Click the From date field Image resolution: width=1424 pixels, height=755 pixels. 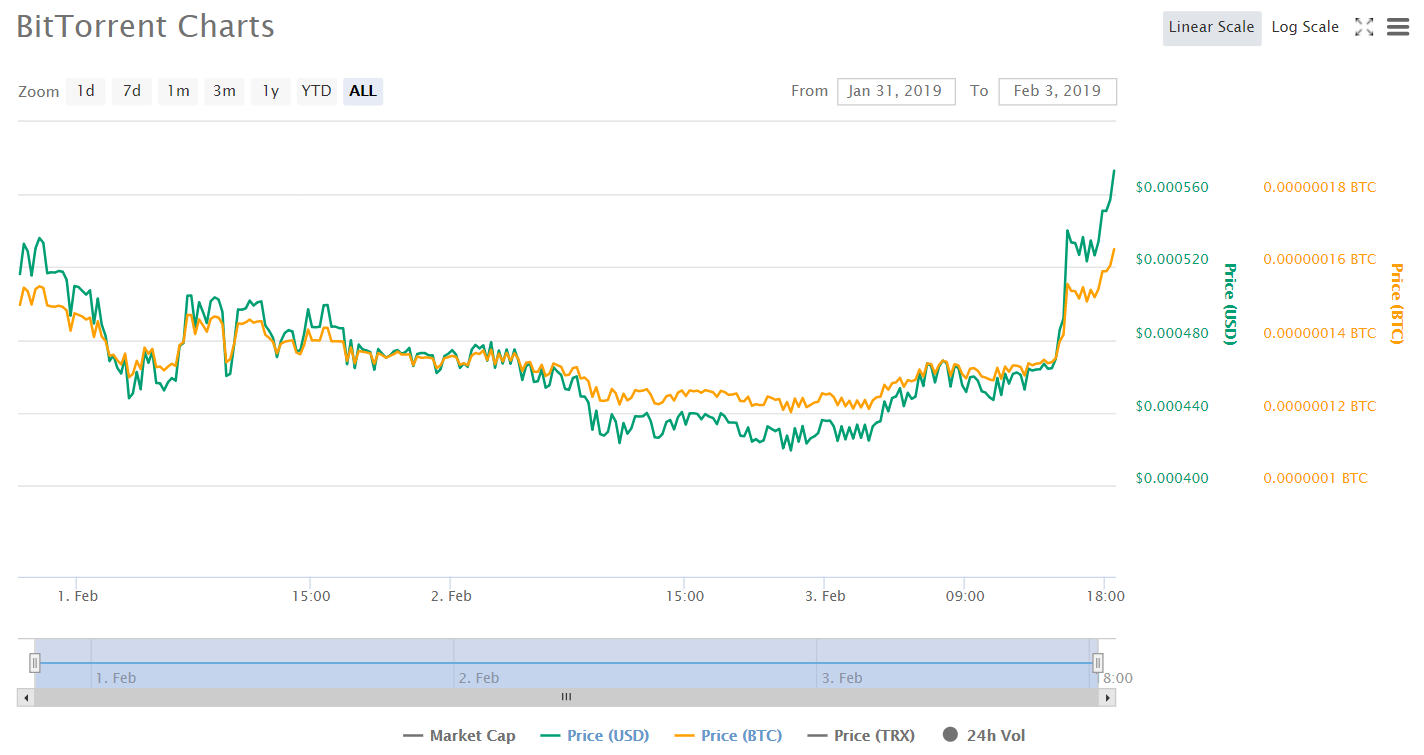click(895, 91)
